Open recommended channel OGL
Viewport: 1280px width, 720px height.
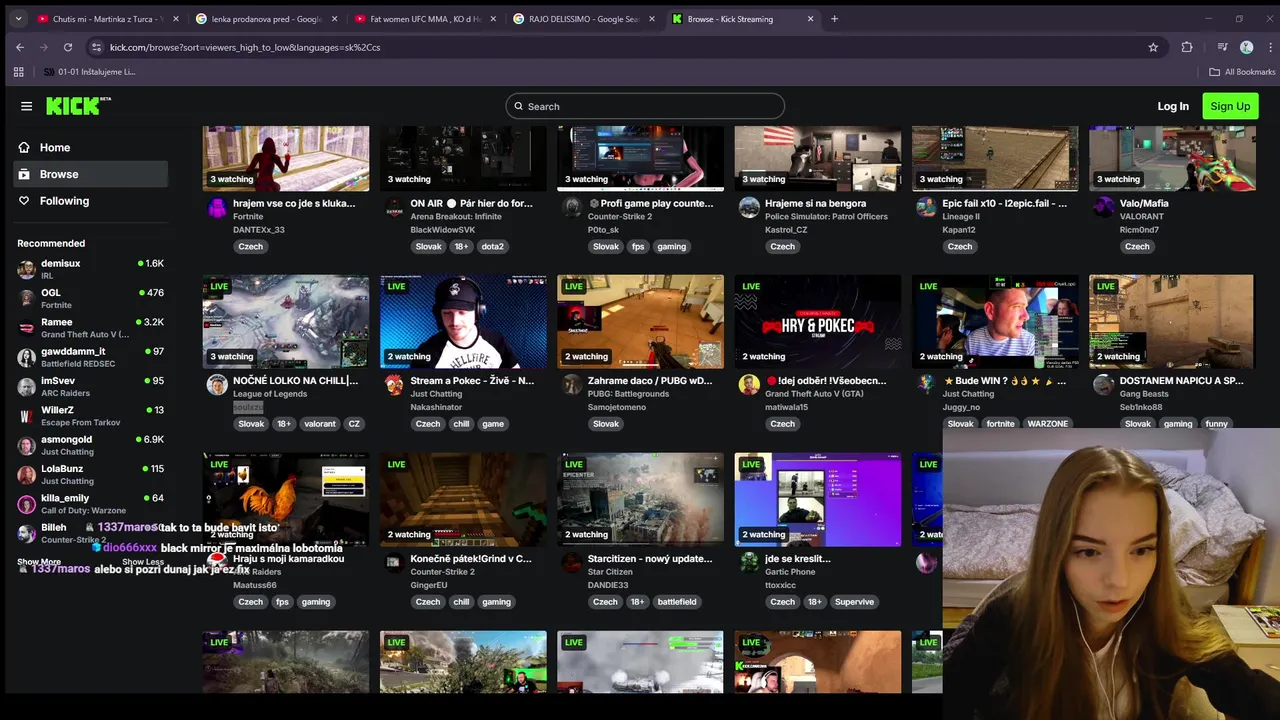(x=90, y=298)
